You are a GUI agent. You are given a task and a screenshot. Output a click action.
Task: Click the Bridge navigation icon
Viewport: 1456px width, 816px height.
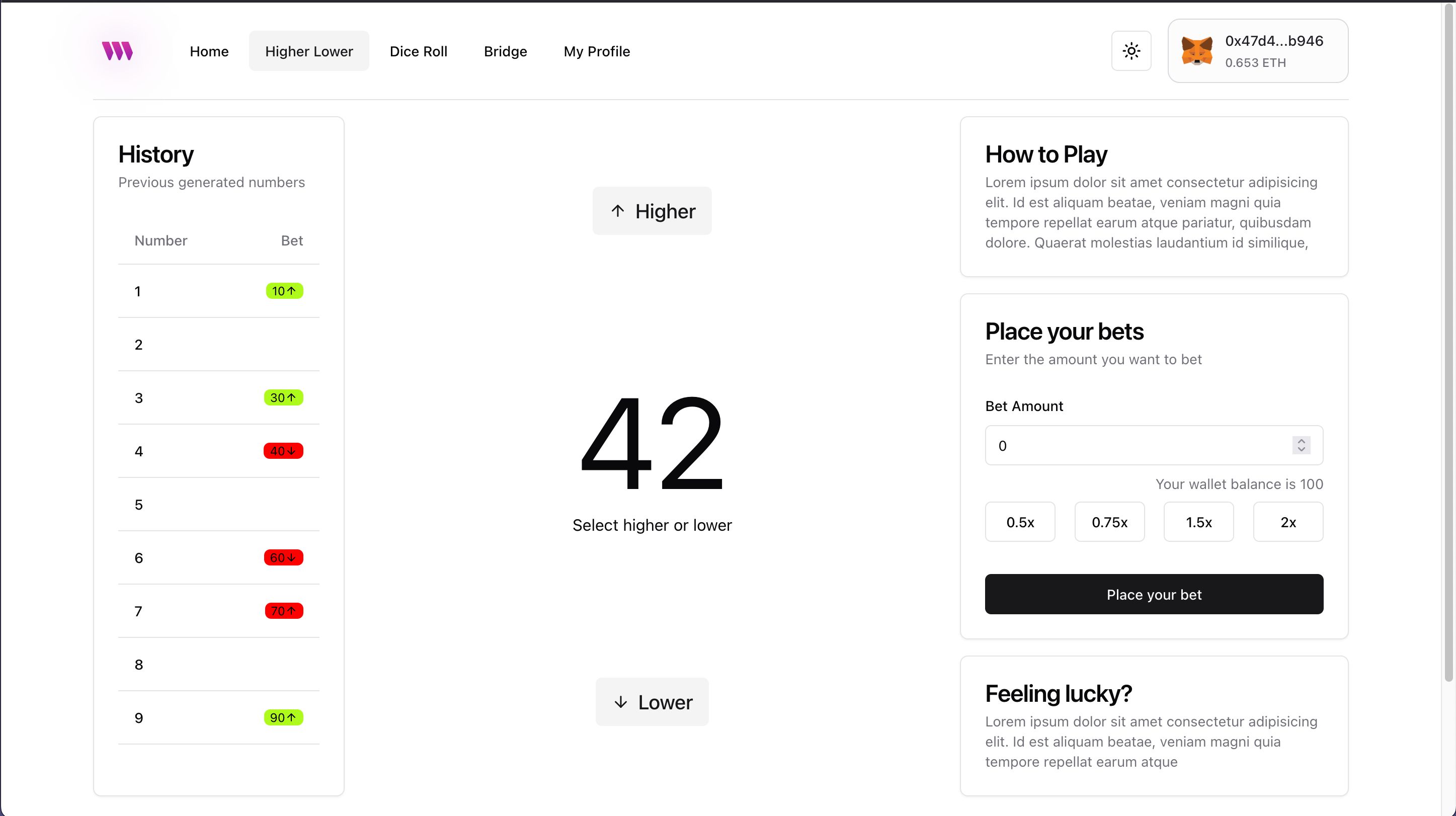tap(505, 51)
